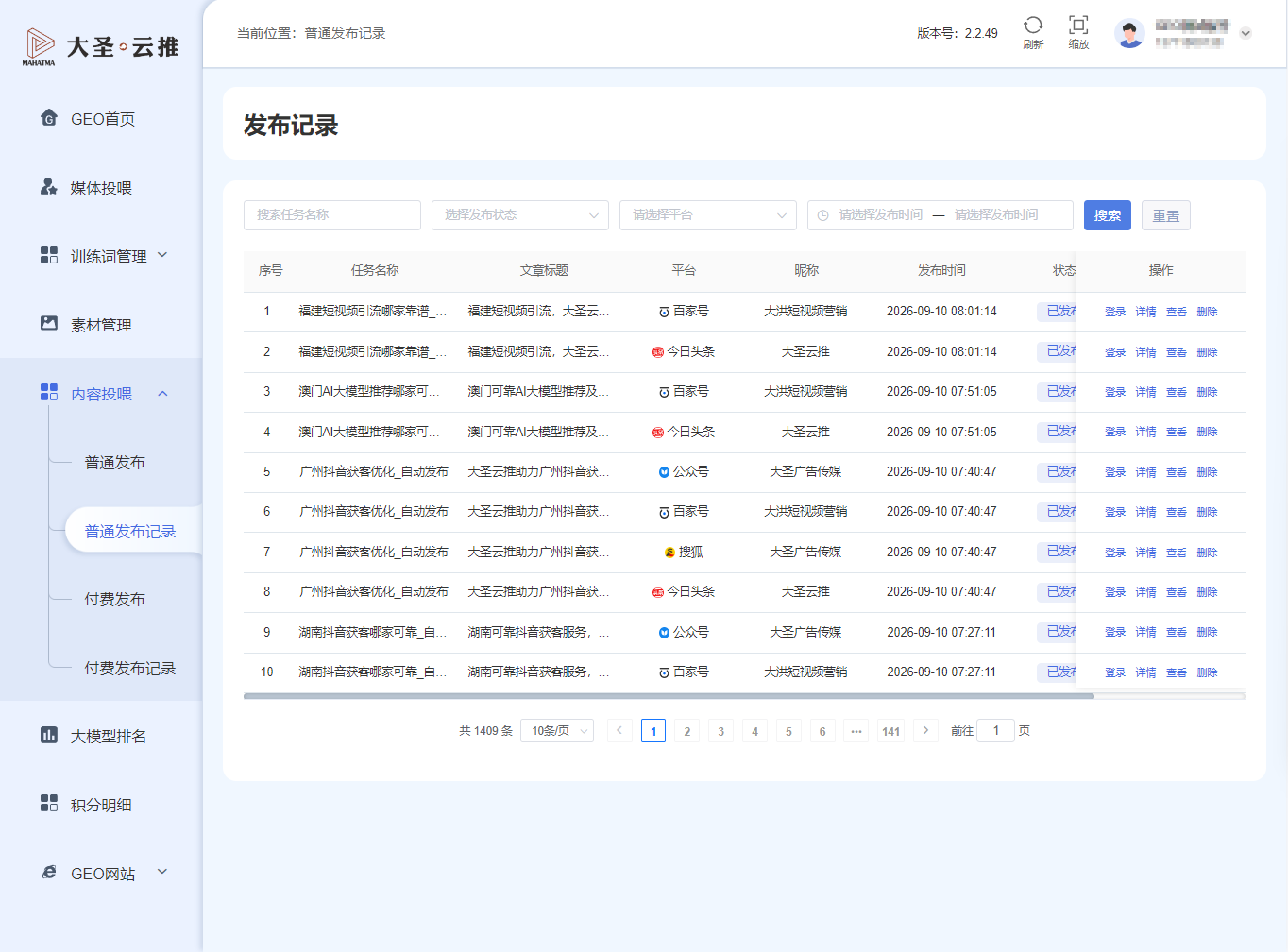Click the 搜索任务名称 input field
Image resolution: width=1288 pixels, height=952 pixels.
coord(332,215)
